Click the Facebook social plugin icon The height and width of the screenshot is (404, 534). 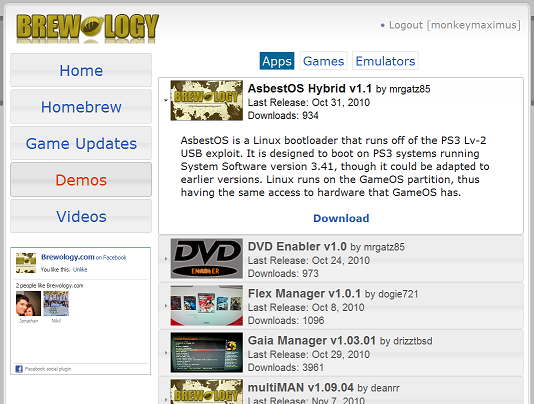pos(19,369)
